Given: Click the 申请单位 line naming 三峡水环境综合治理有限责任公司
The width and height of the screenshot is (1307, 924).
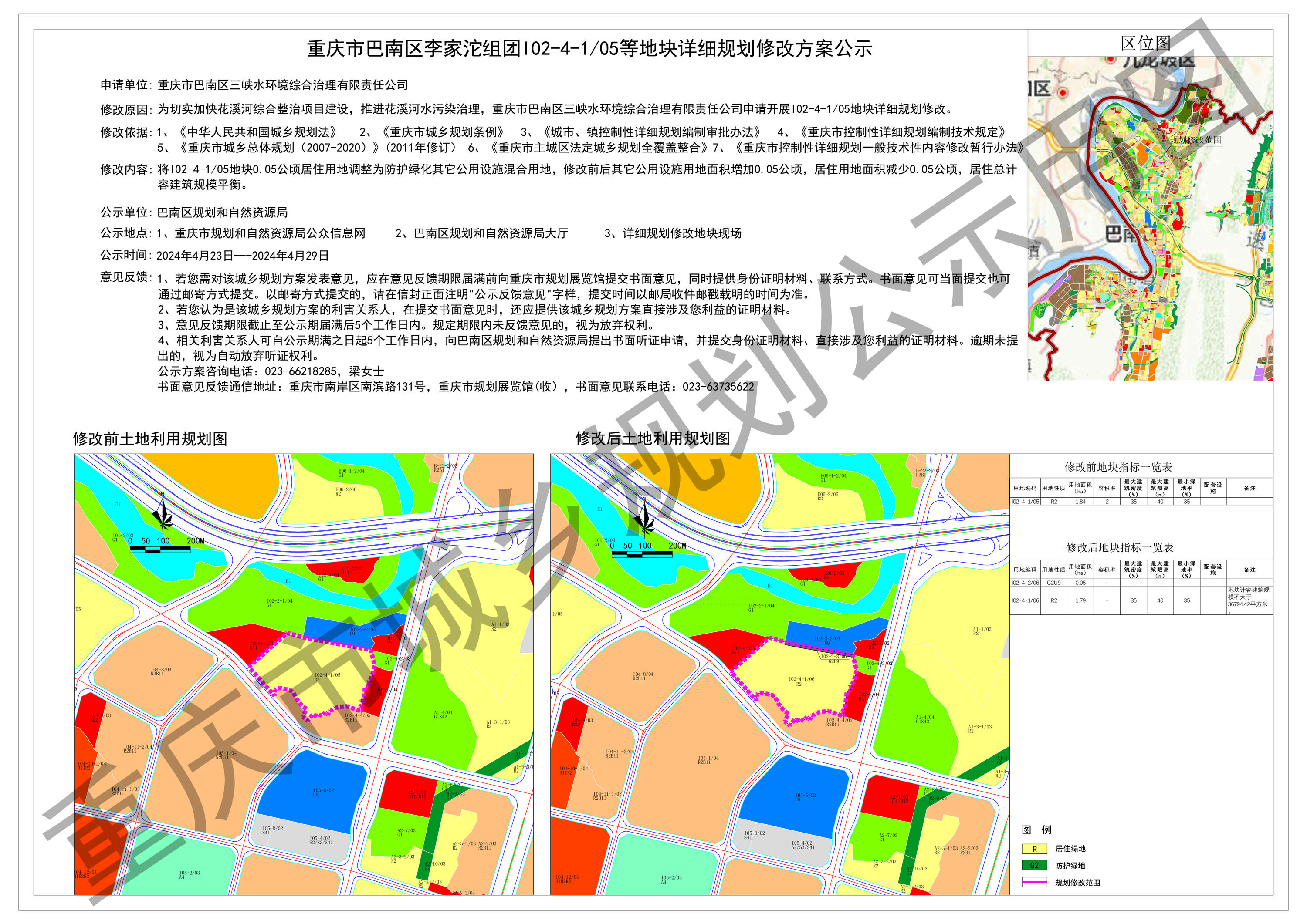Looking at the screenshot, I should [x=254, y=85].
